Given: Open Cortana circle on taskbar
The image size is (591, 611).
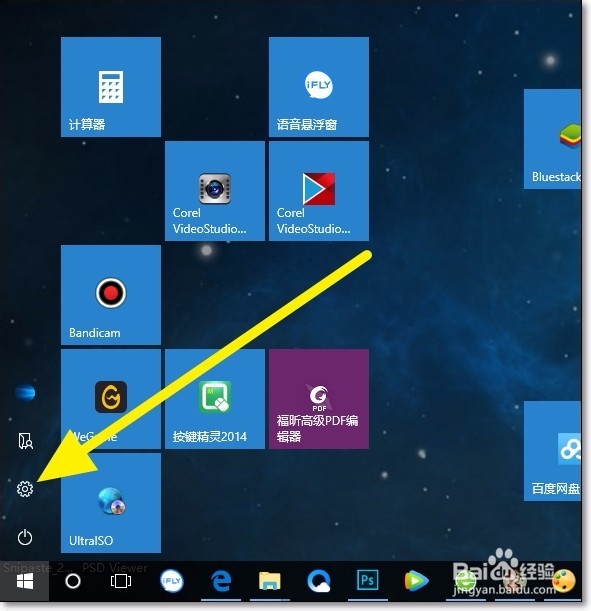Looking at the screenshot, I should [x=73, y=581].
